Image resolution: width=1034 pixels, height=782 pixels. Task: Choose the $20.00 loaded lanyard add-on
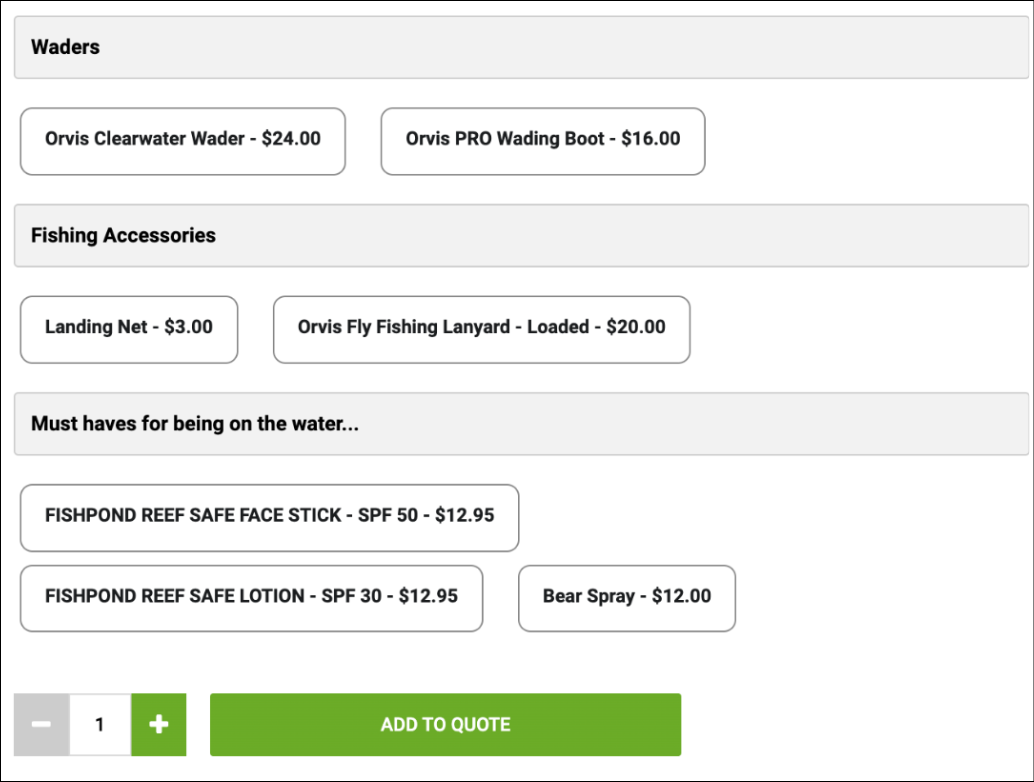click(x=481, y=329)
